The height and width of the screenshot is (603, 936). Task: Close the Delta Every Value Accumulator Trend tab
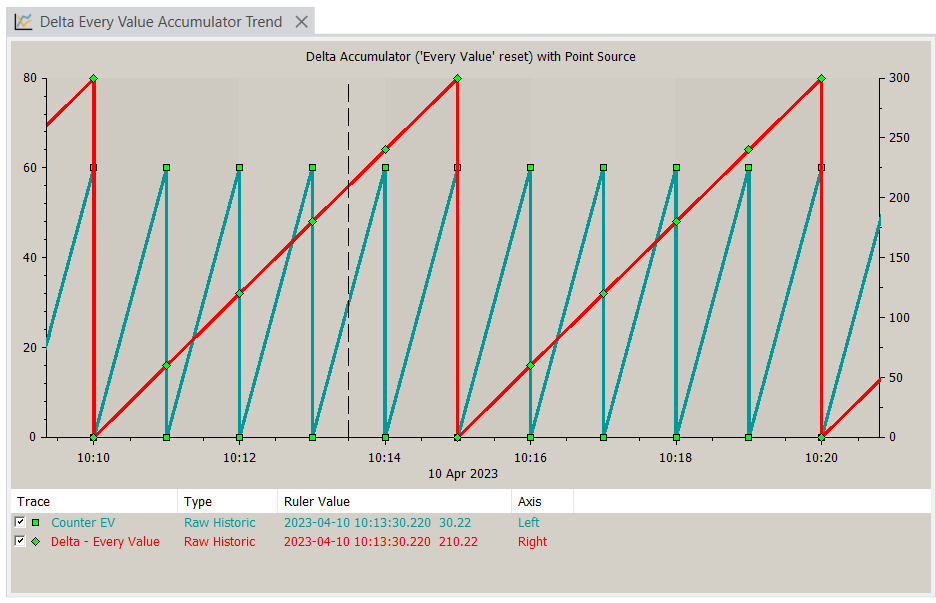point(302,21)
